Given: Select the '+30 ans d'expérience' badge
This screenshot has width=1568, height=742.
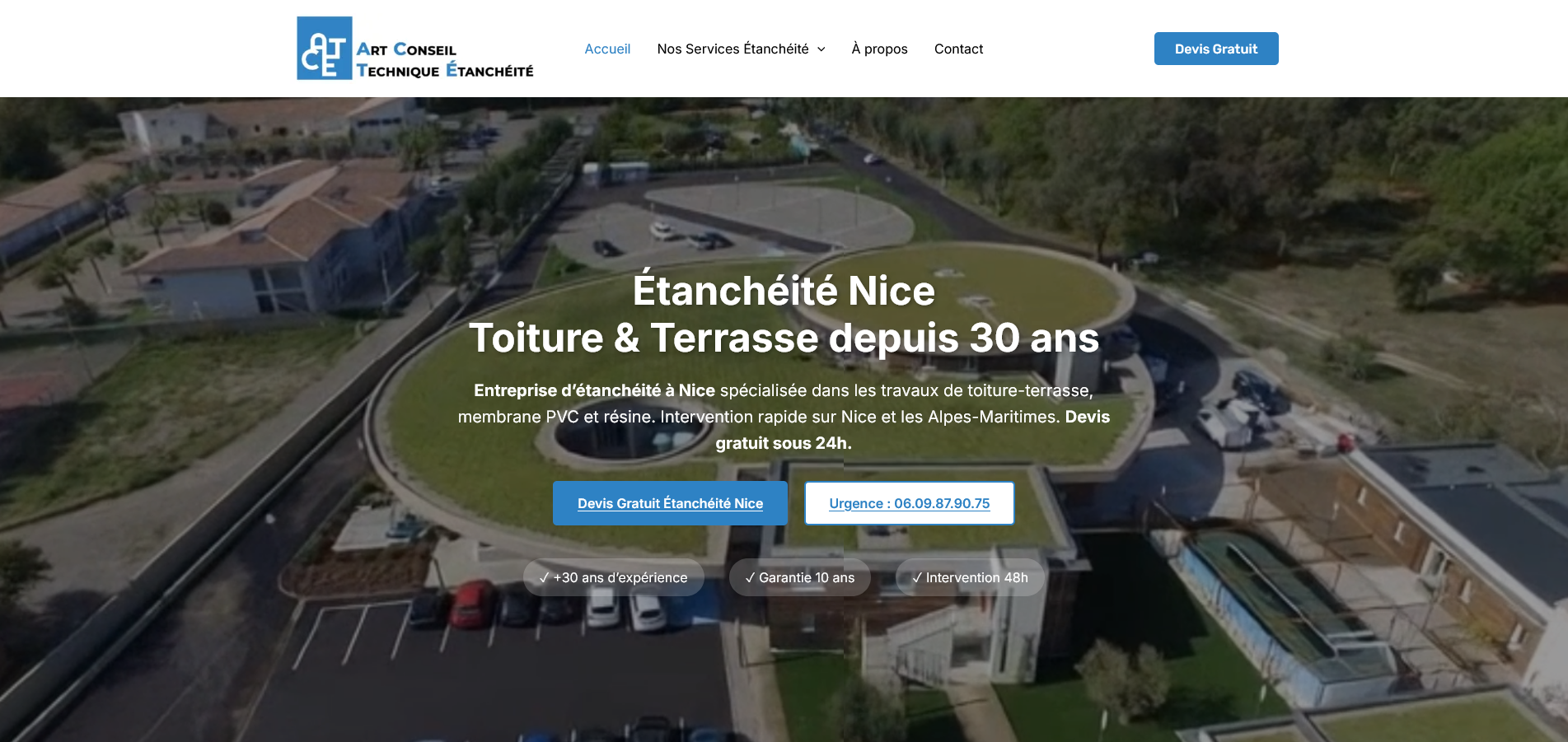Looking at the screenshot, I should pyautogui.click(x=614, y=577).
